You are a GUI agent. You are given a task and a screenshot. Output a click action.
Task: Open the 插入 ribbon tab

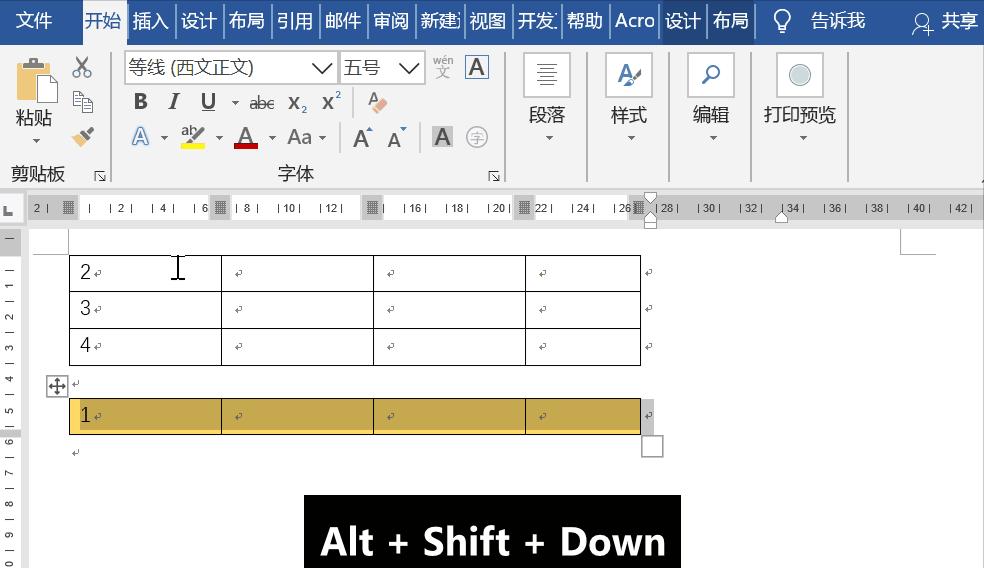click(150, 21)
